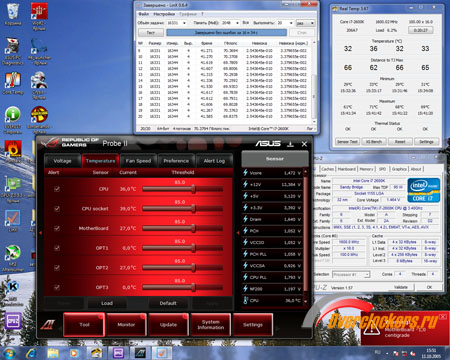Open Settings in Real Temp
Image resolution: width=450 pixels, height=360 pixels.
tap(426, 142)
